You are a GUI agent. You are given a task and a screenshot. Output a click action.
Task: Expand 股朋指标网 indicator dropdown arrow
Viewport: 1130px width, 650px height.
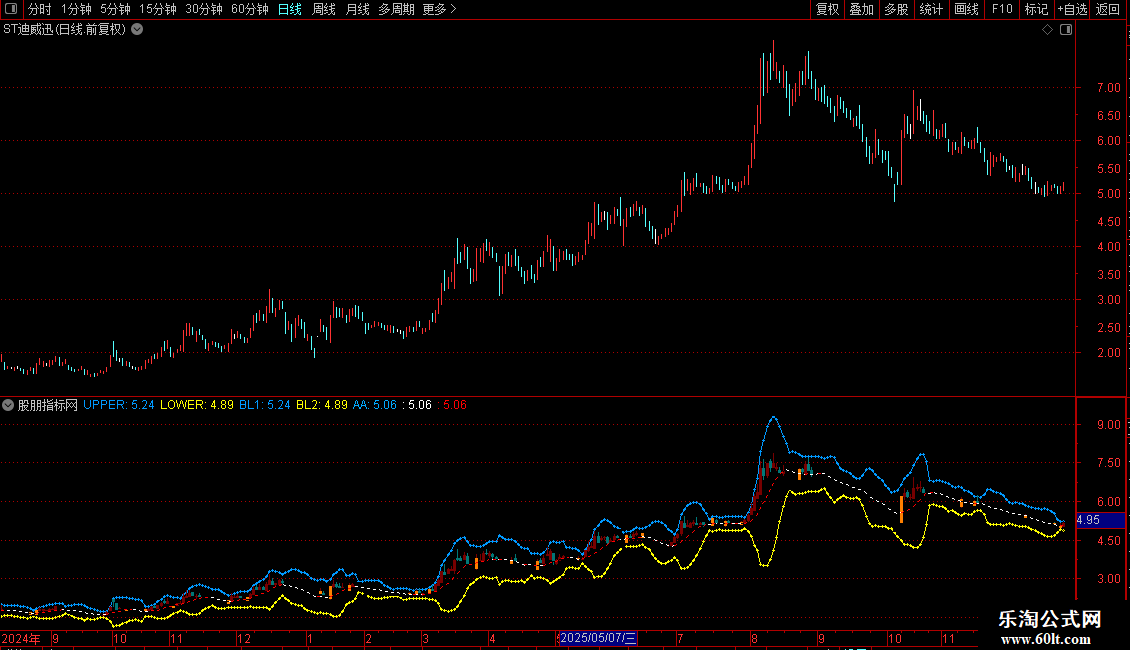click(8, 405)
